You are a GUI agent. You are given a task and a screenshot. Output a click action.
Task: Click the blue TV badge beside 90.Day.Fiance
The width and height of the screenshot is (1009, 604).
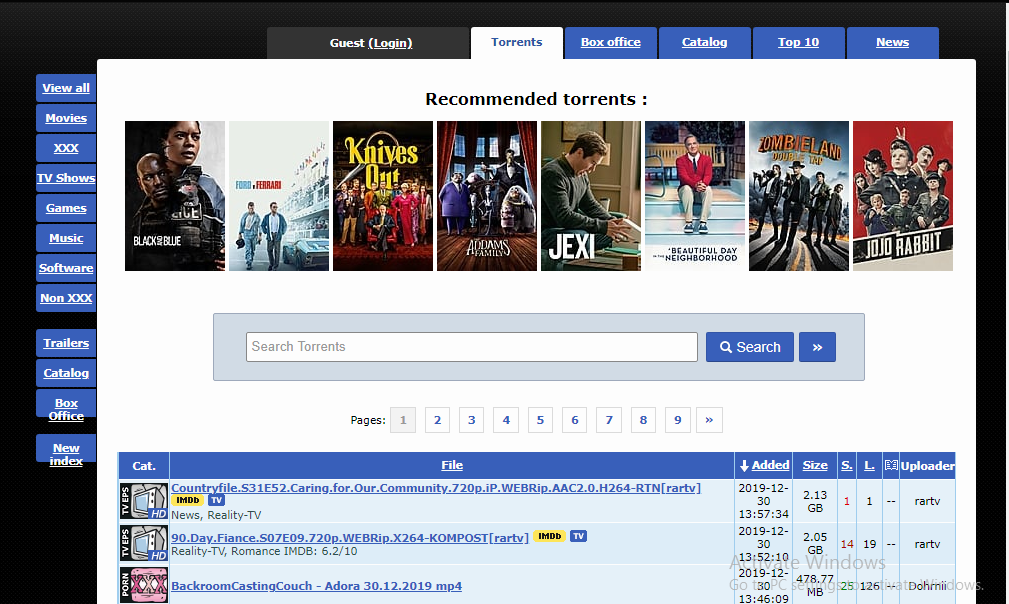click(578, 537)
